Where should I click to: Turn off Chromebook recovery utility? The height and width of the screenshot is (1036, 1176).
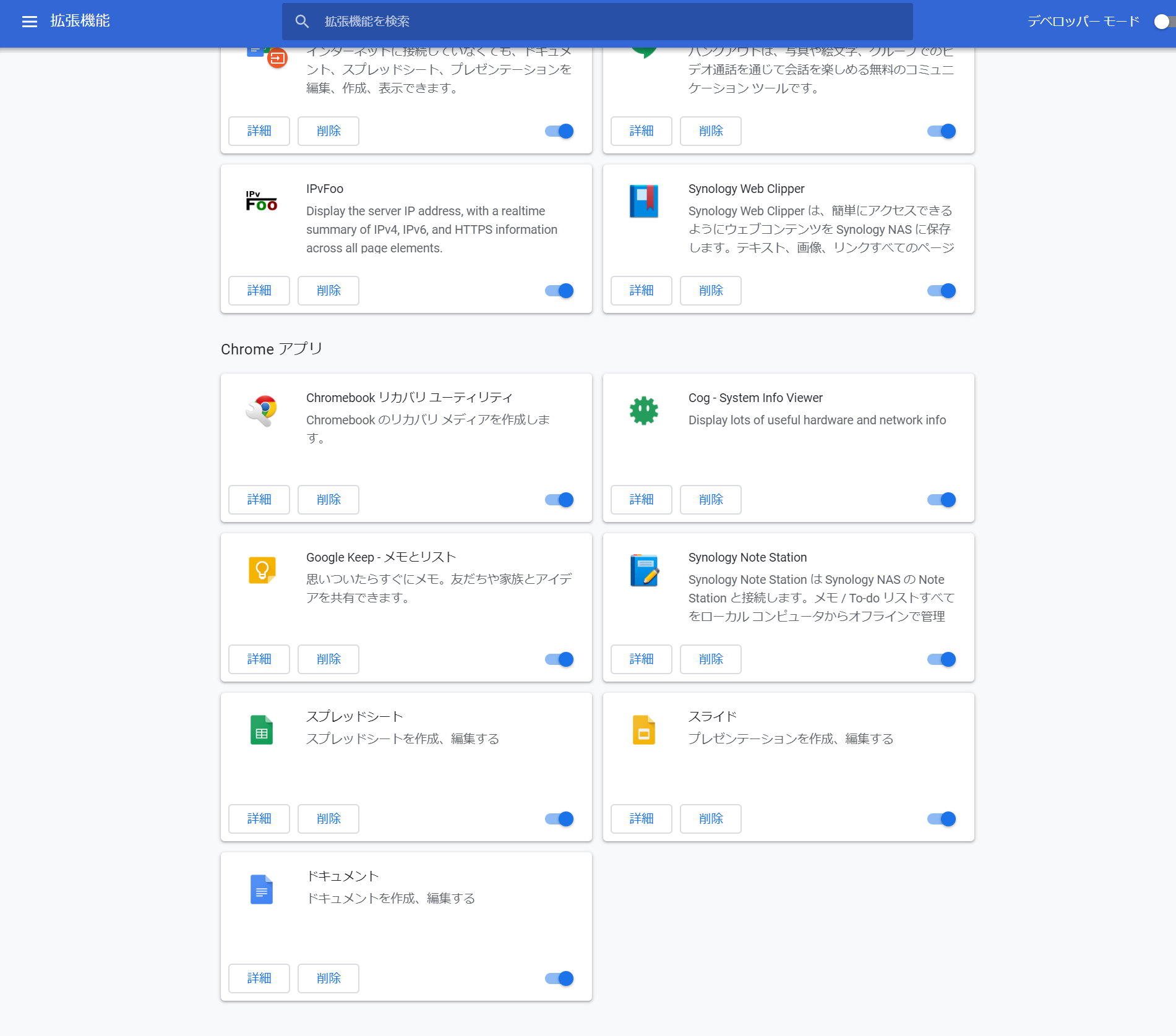(x=559, y=500)
